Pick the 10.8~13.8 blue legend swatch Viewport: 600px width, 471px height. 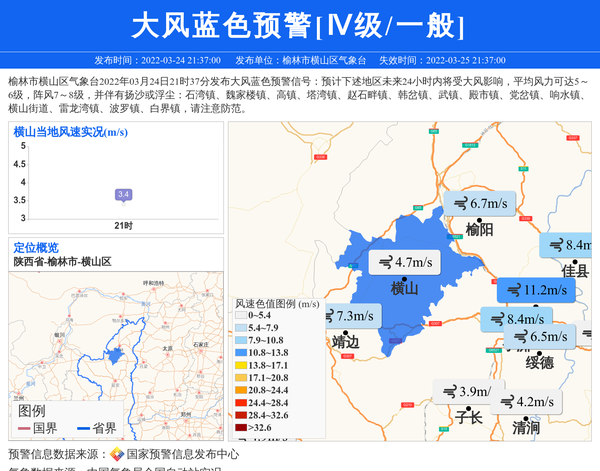[x=240, y=353]
